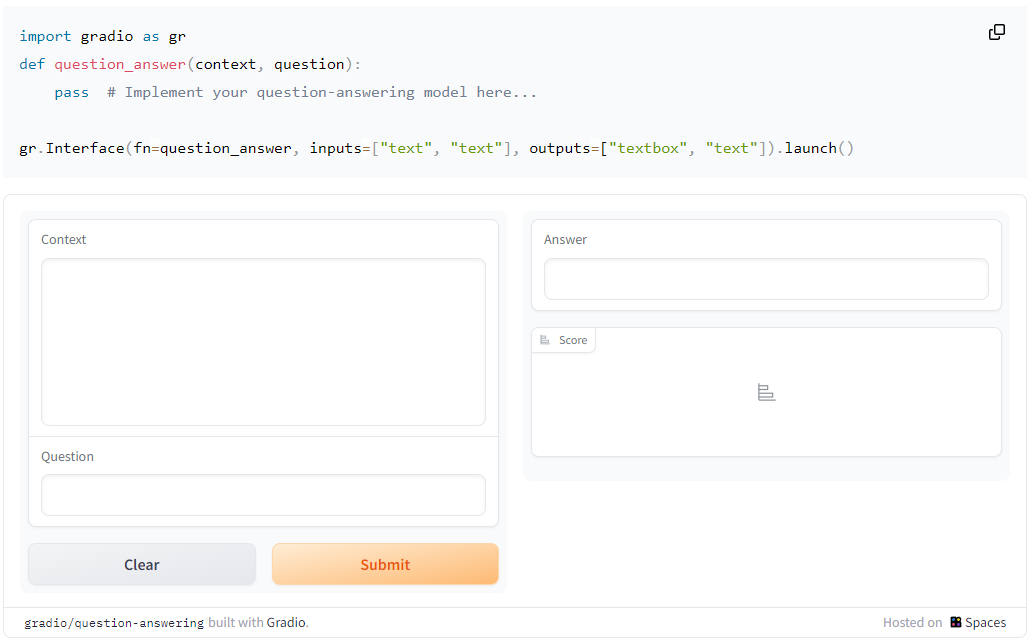Click the Answer field label
Image resolution: width=1032 pixels, height=642 pixels.
565,240
